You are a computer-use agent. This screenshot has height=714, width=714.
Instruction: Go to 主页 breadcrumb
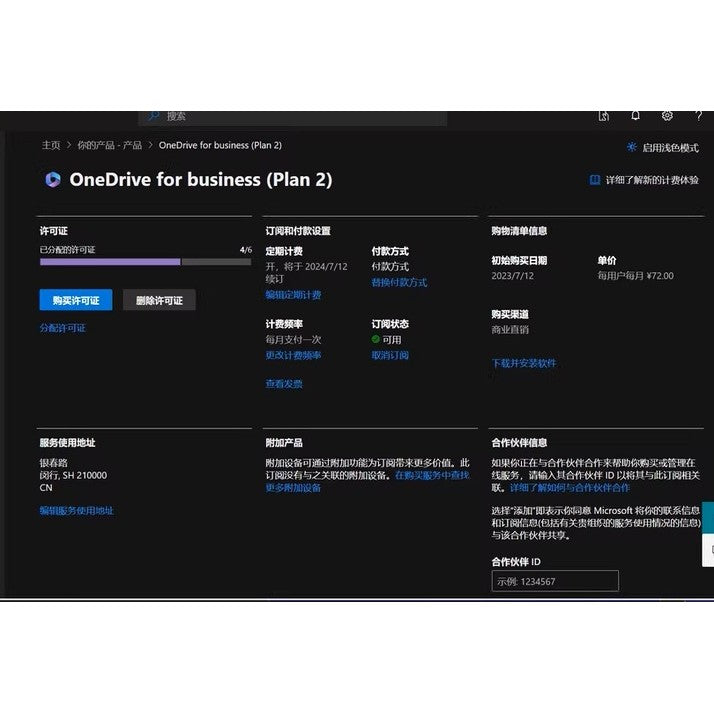pos(51,145)
